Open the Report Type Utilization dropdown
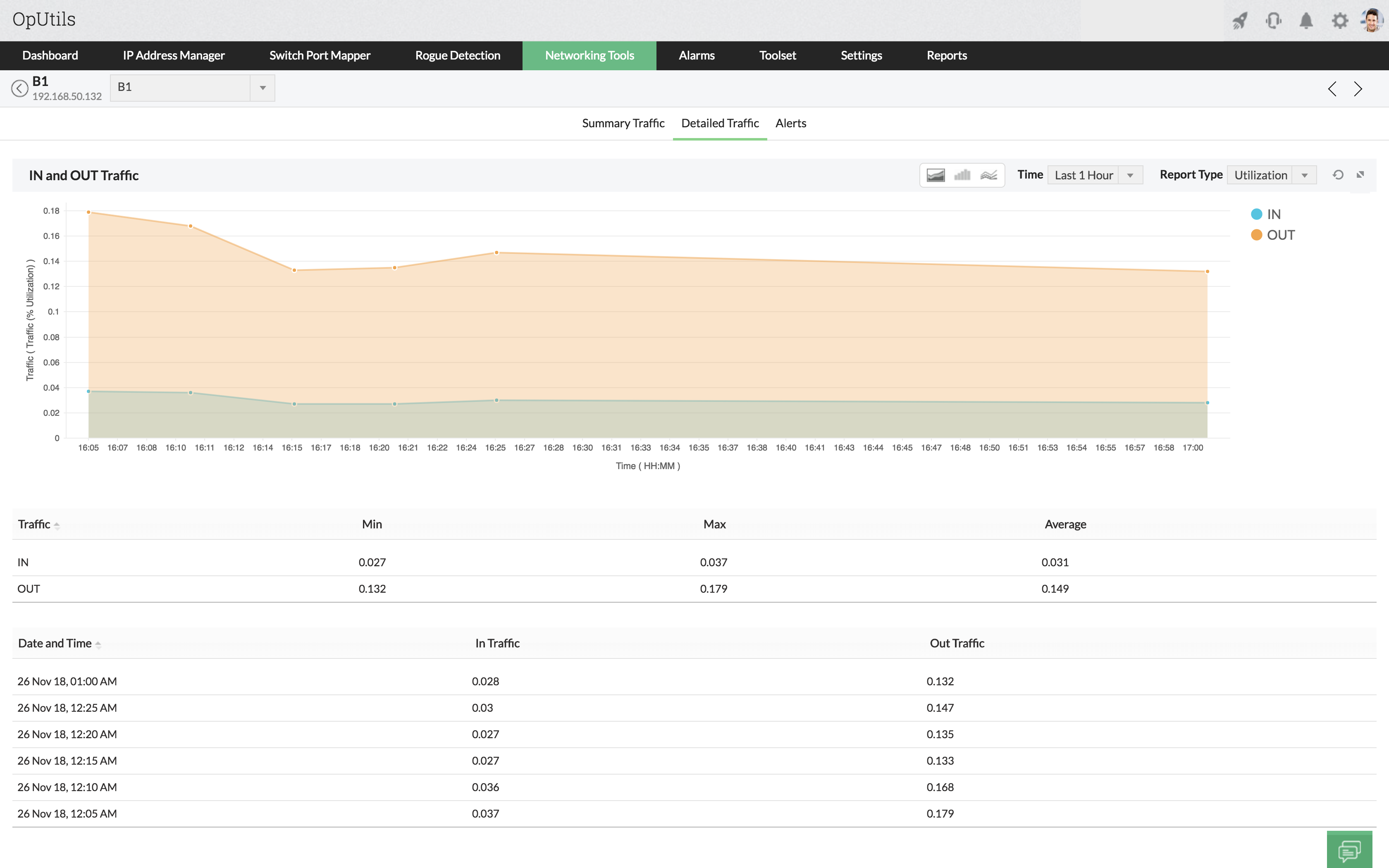The width and height of the screenshot is (1389, 868). pyautogui.click(x=1271, y=175)
